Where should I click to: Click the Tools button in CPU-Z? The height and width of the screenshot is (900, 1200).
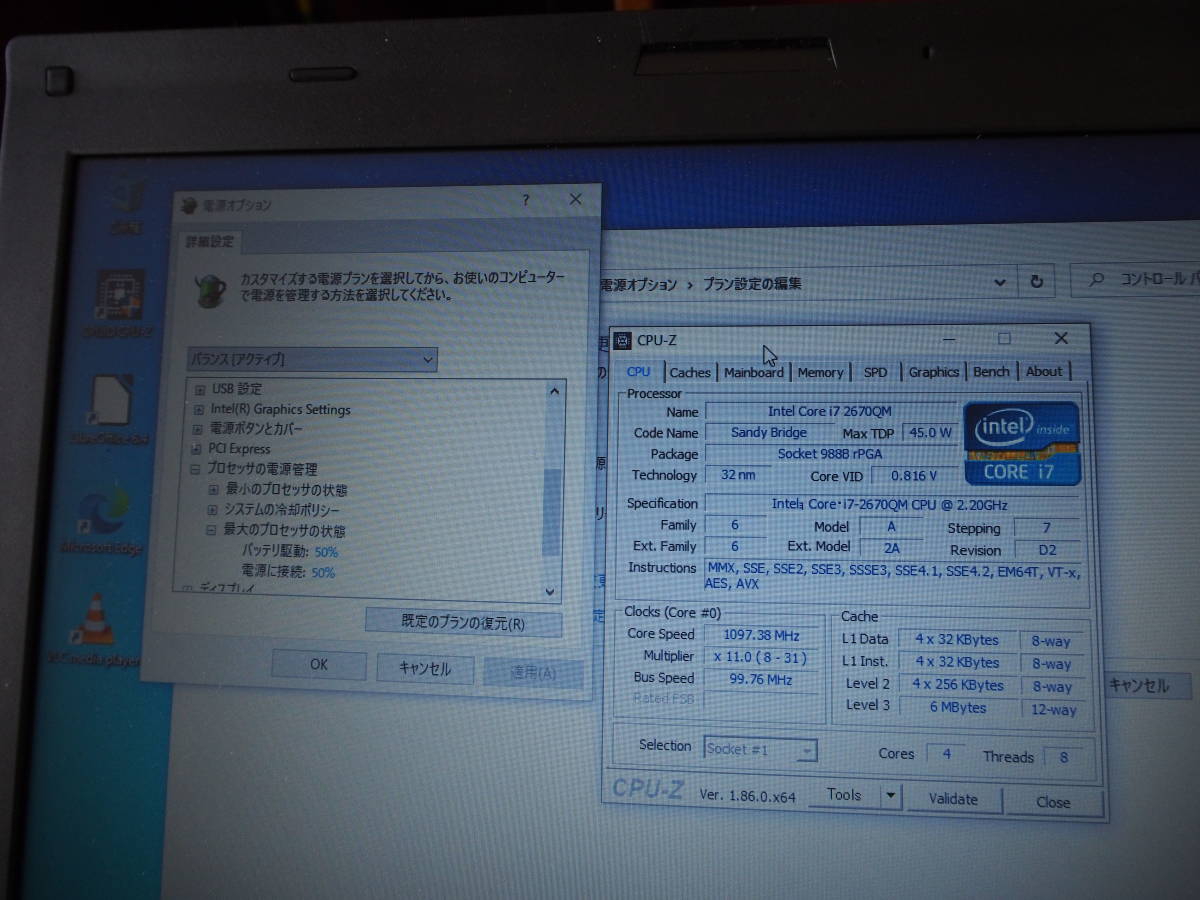tap(844, 795)
